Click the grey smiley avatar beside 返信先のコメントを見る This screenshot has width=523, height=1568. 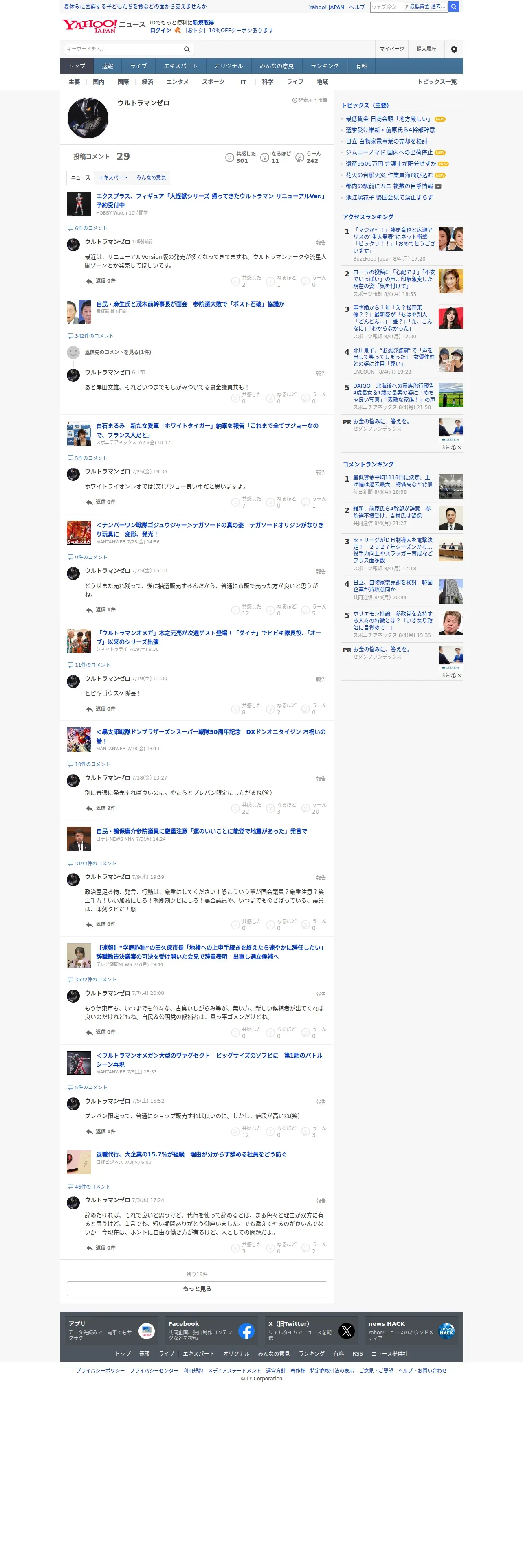(x=73, y=353)
